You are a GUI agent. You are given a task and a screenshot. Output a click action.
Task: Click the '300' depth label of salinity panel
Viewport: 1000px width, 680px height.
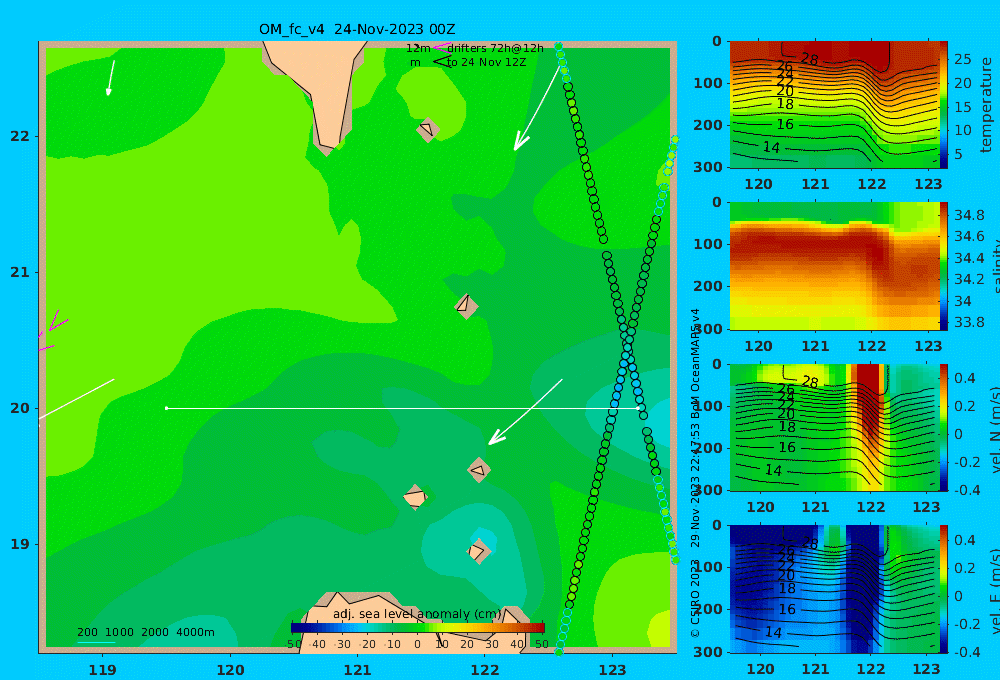(708, 329)
